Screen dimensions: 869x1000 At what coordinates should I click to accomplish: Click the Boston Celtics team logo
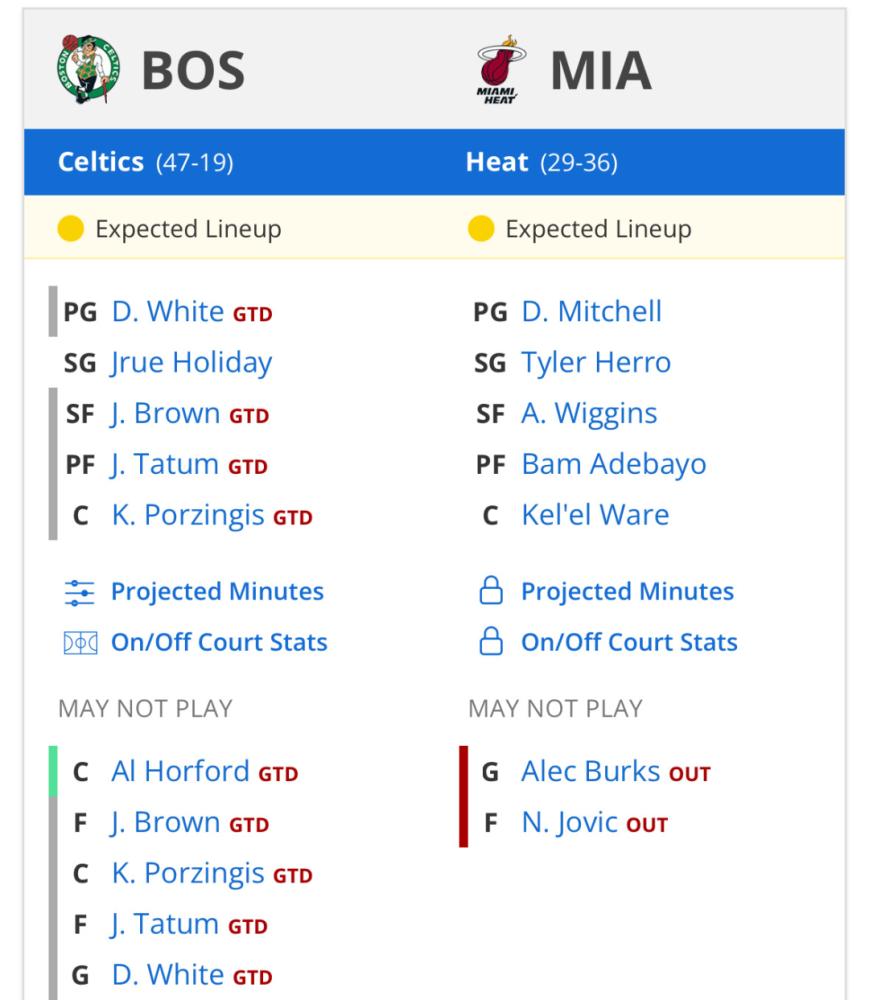click(x=88, y=69)
